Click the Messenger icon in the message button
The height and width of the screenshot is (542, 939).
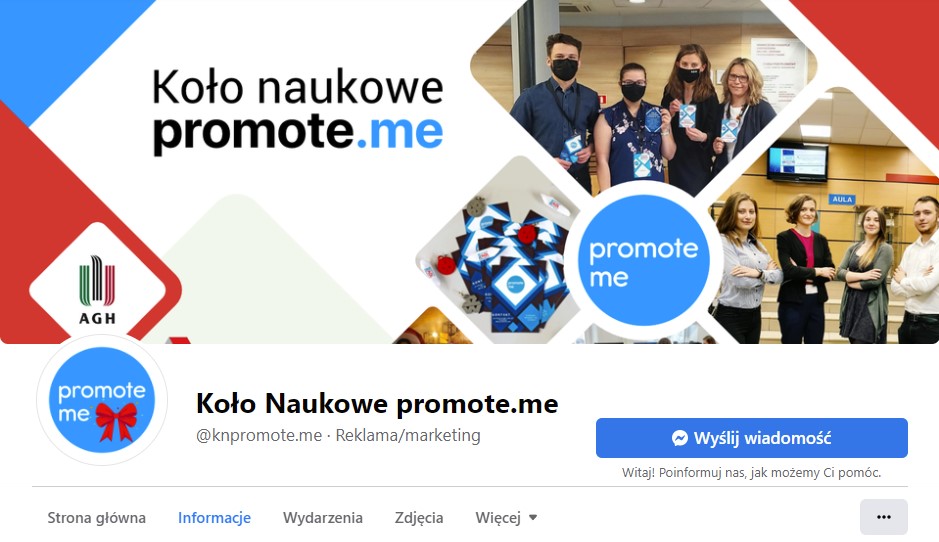click(x=679, y=438)
